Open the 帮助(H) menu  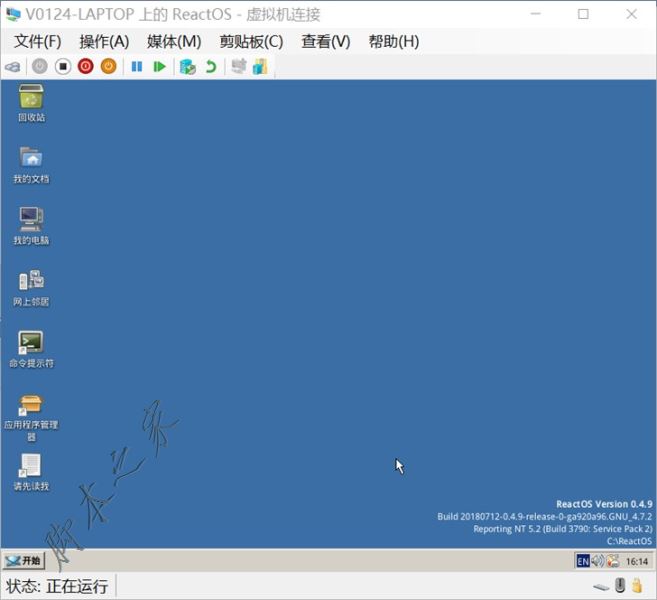click(x=394, y=41)
